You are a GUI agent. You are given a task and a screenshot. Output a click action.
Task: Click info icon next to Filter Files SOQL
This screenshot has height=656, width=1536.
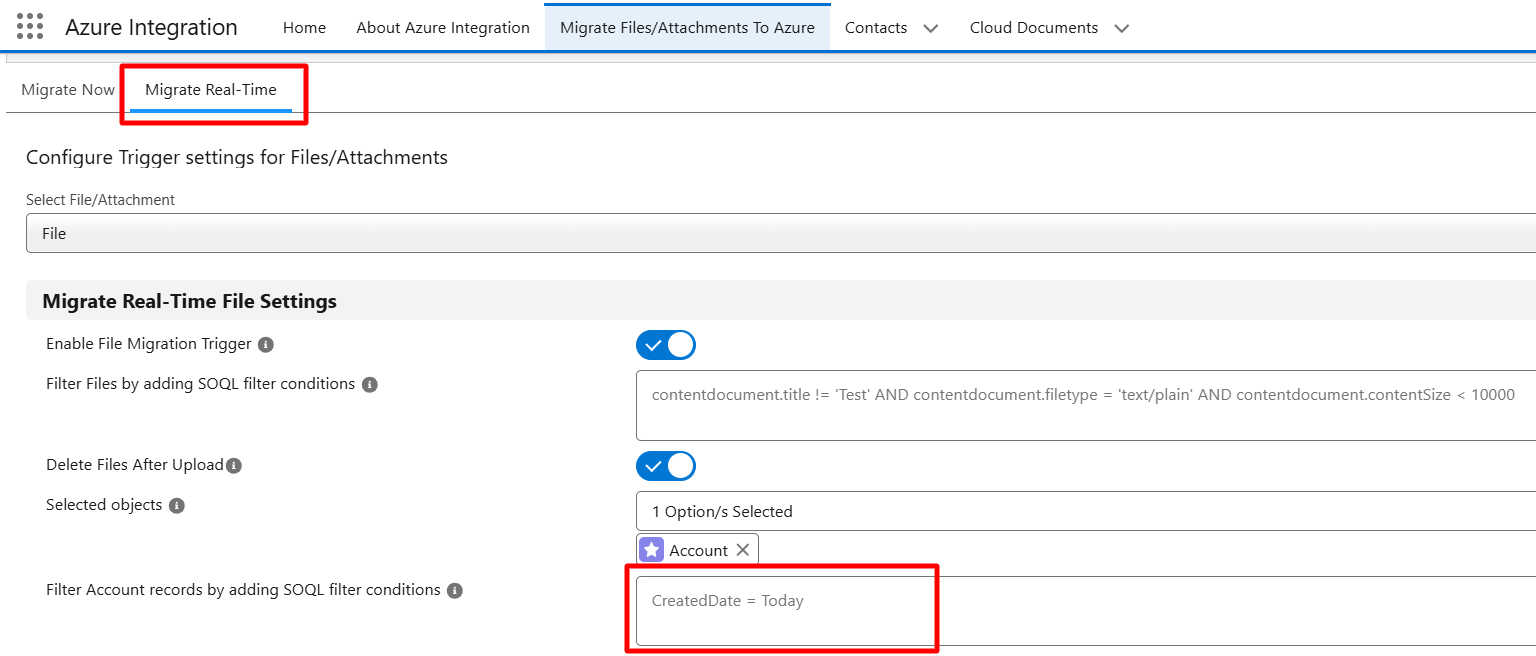pyautogui.click(x=369, y=384)
